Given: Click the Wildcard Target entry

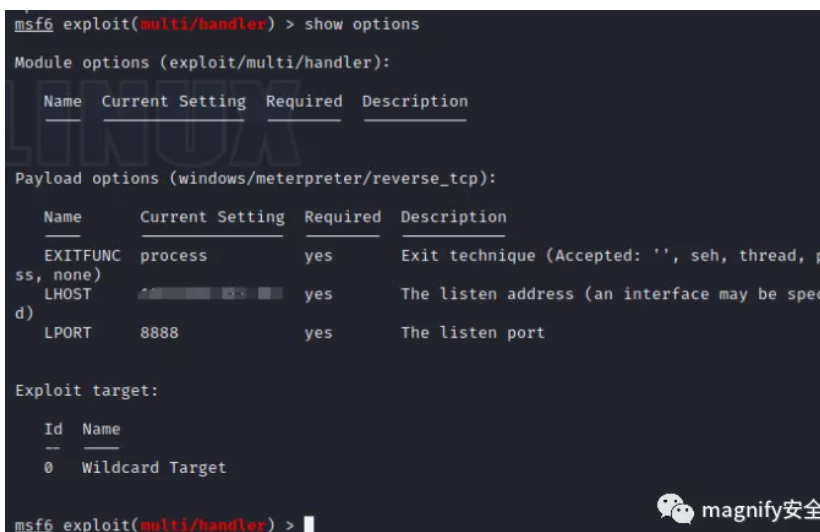Looking at the screenshot, I should coord(154,467).
